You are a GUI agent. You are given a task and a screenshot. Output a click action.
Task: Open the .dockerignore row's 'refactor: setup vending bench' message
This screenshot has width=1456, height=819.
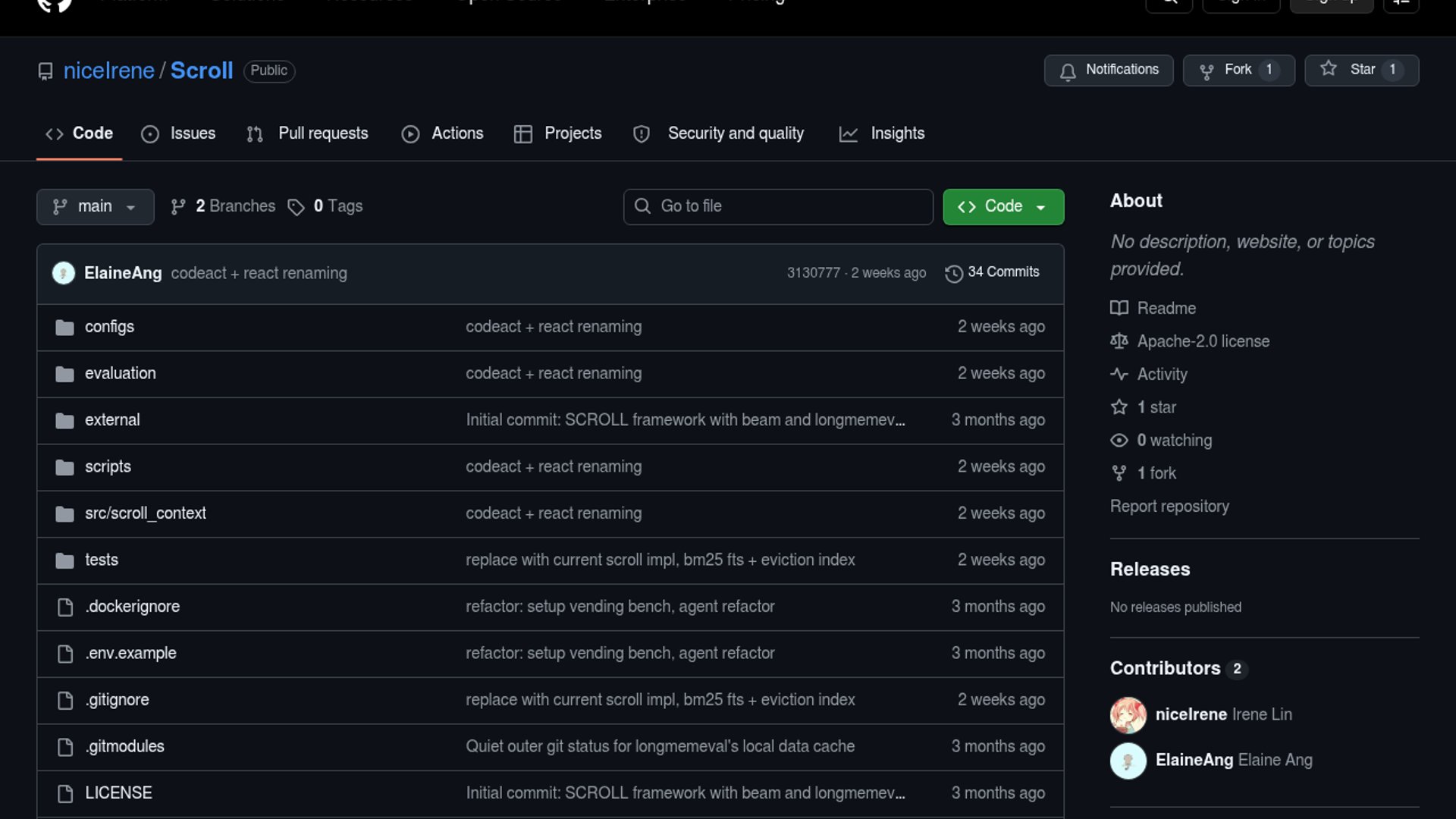(620, 607)
